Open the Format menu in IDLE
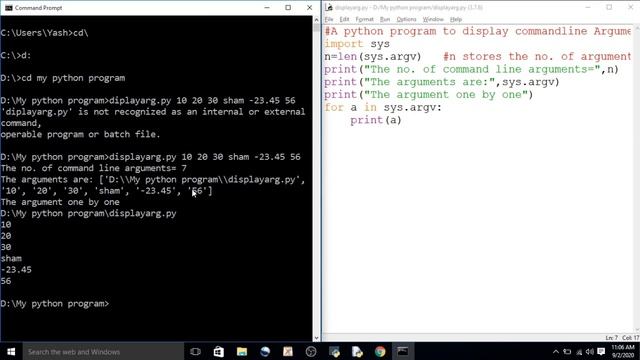 tap(364, 19)
